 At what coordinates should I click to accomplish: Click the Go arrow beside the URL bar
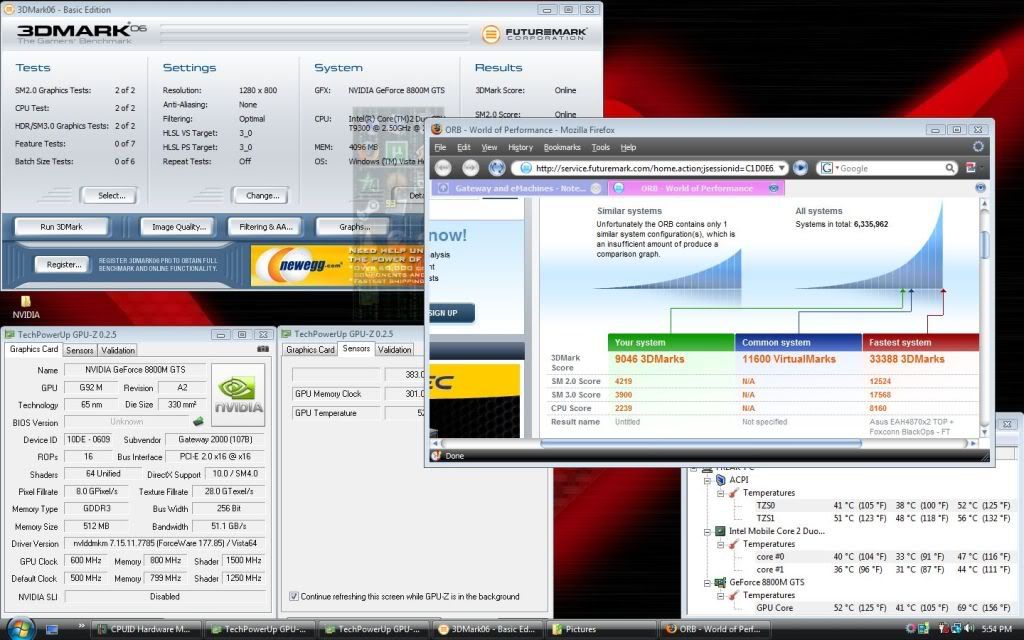[801, 168]
